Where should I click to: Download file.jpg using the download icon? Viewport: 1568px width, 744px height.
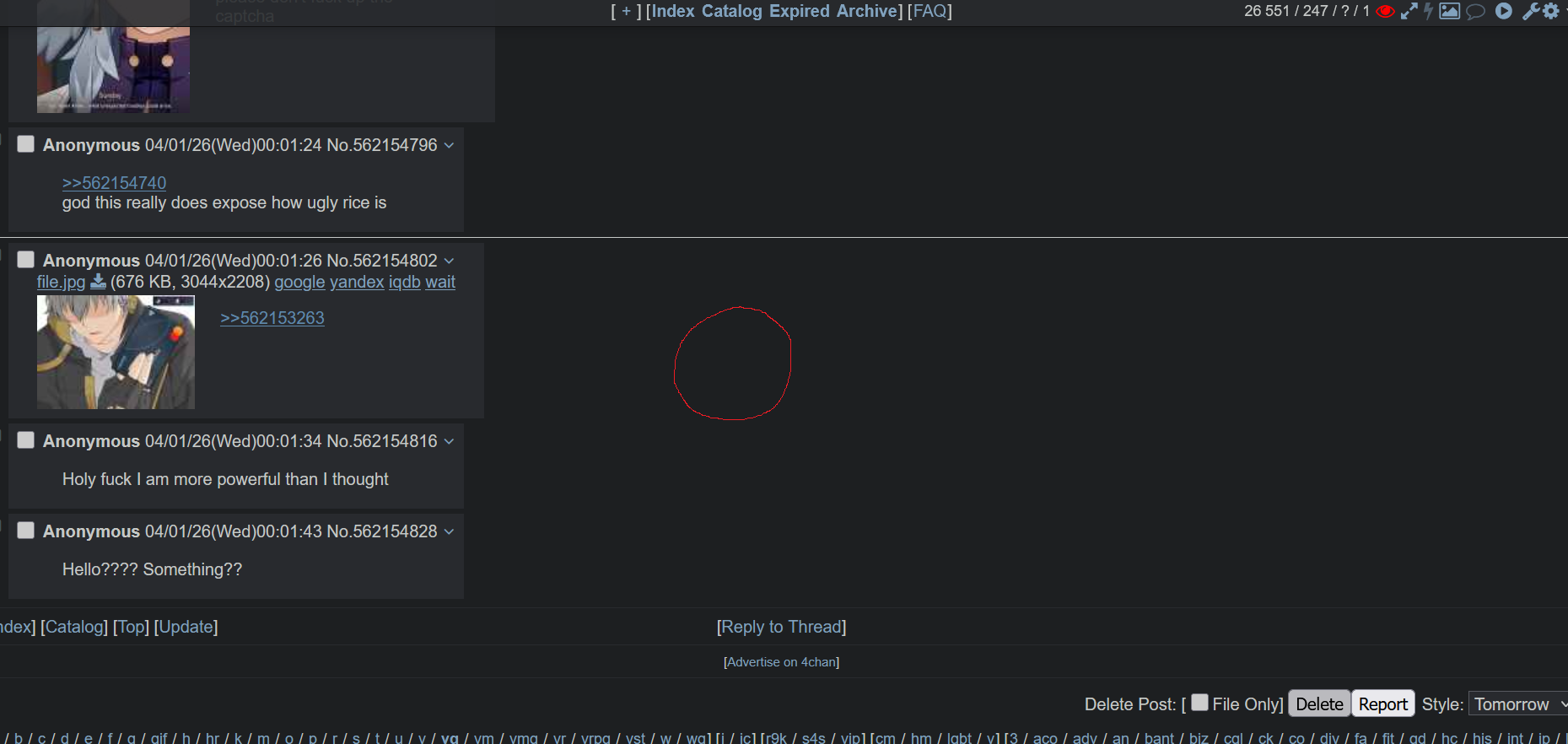tap(99, 282)
